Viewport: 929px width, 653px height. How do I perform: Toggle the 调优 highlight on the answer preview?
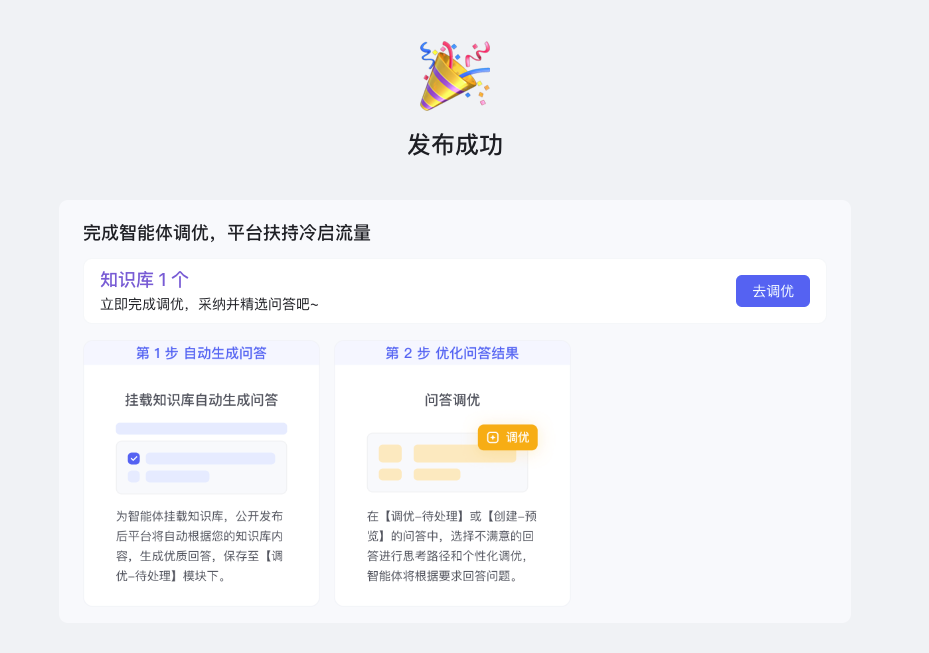coord(508,437)
